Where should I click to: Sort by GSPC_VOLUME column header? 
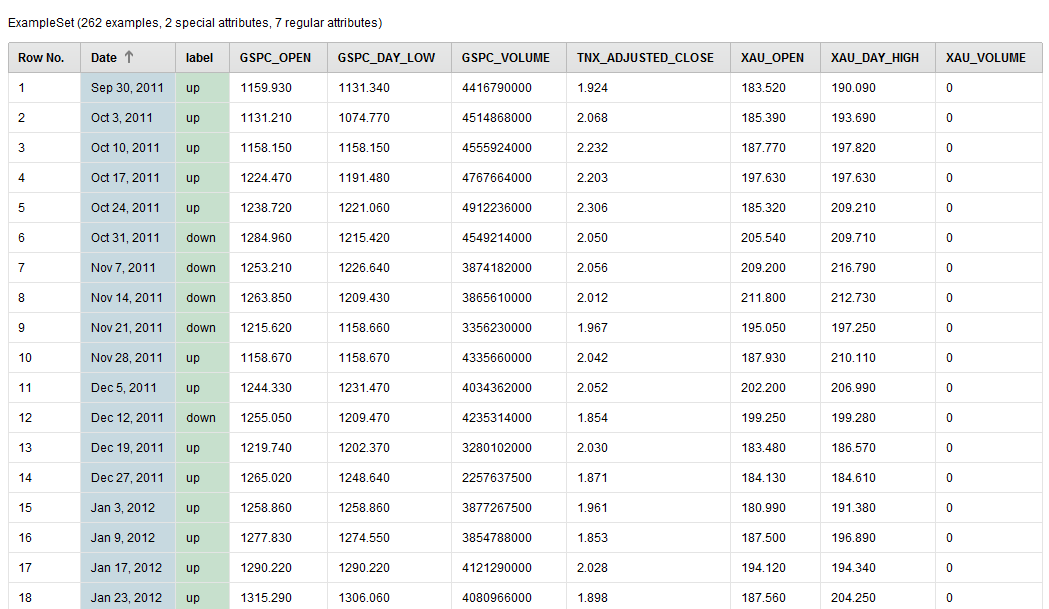point(508,58)
